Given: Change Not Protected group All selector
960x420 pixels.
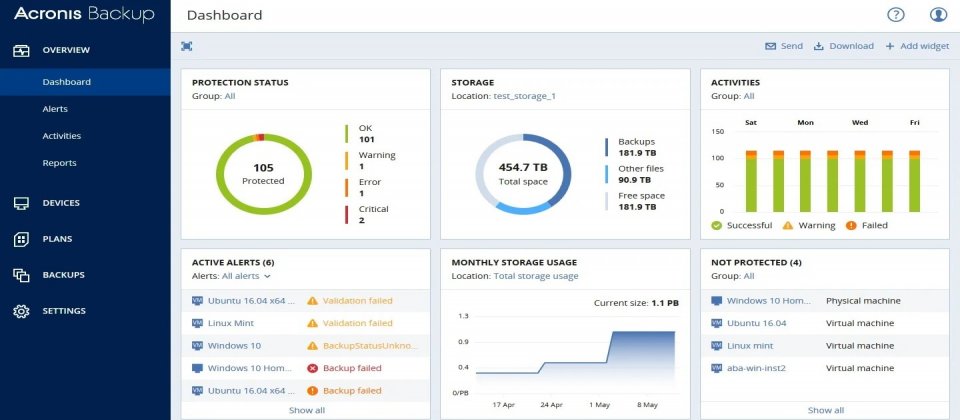Looking at the screenshot, I should point(749,276).
